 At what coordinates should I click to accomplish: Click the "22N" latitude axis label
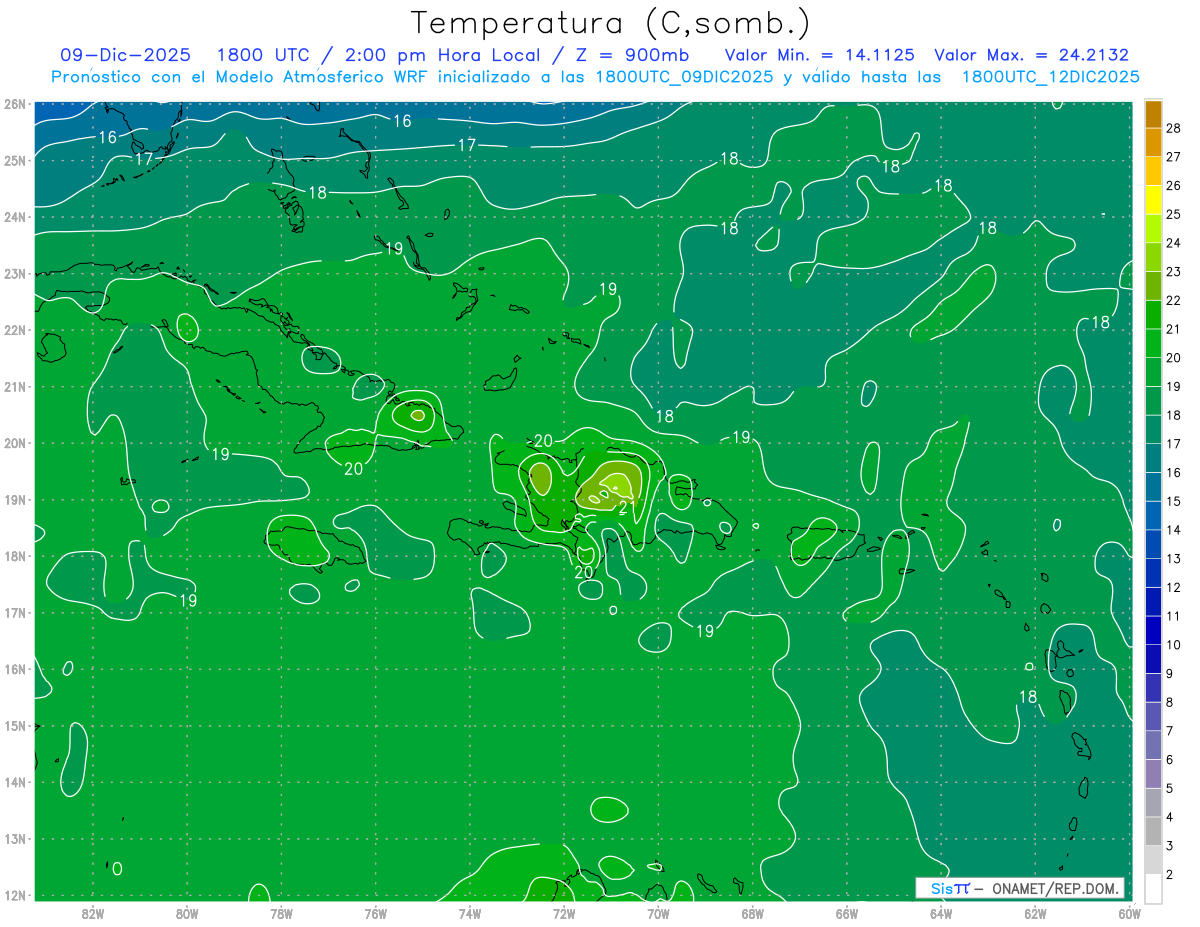(15, 330)
